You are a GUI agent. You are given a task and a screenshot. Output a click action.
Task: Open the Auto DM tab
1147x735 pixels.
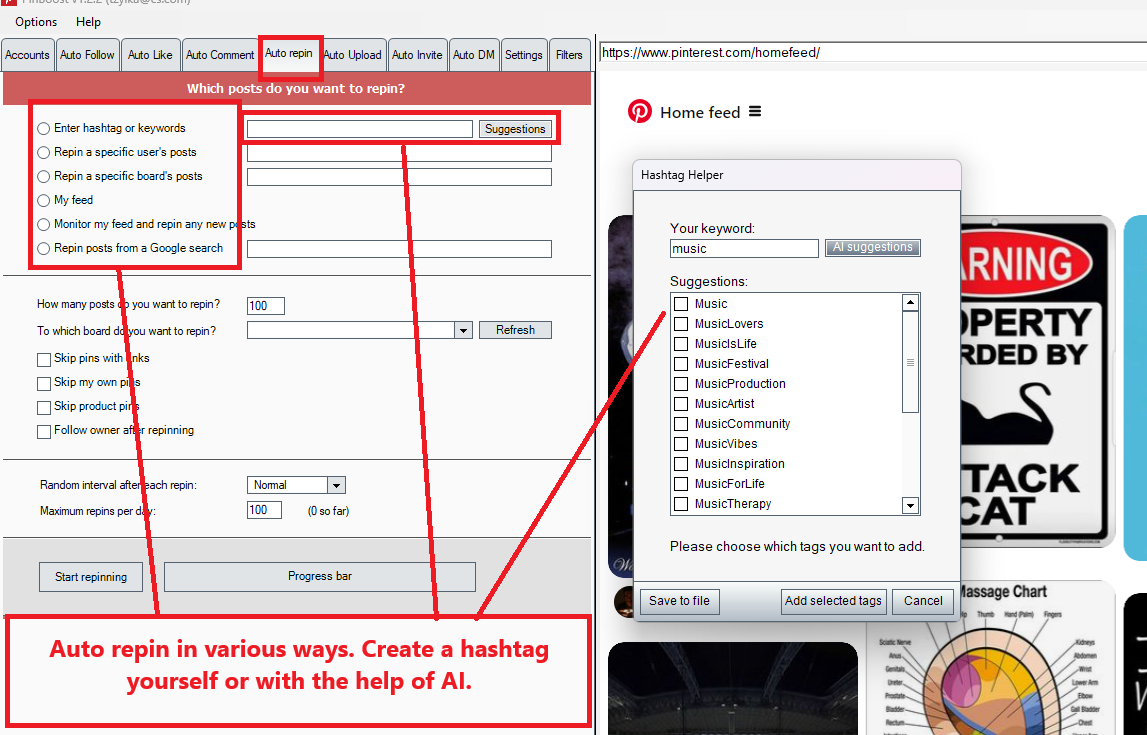(474, 55)
